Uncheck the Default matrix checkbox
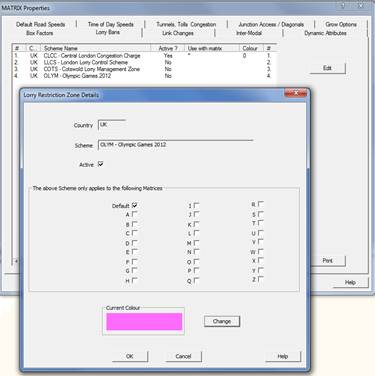The width and height of the screenshot is (375, 376). point(134,205)
